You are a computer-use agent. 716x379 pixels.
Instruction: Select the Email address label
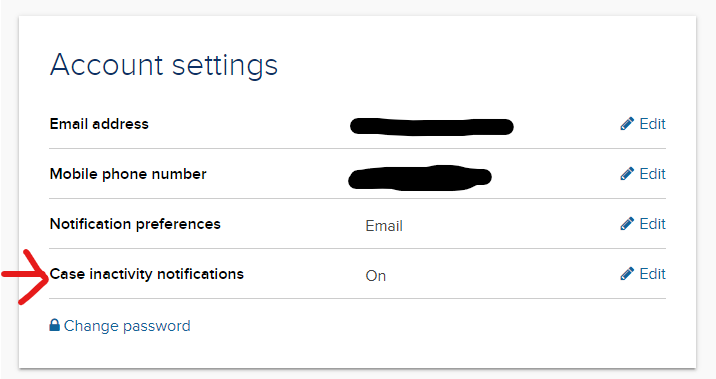tap(99, 124)
